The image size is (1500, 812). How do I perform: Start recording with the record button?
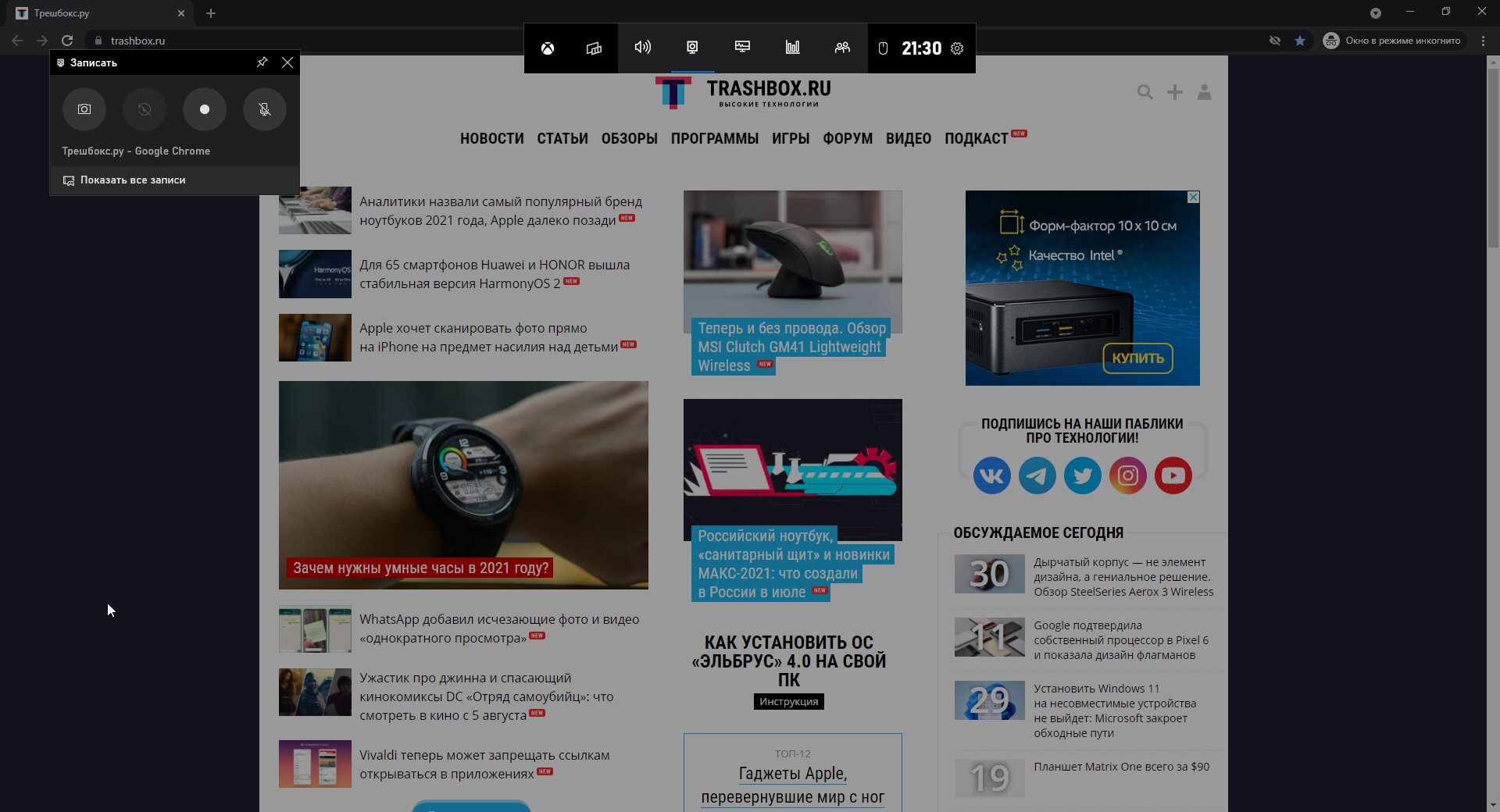click(x=205, y=109)
